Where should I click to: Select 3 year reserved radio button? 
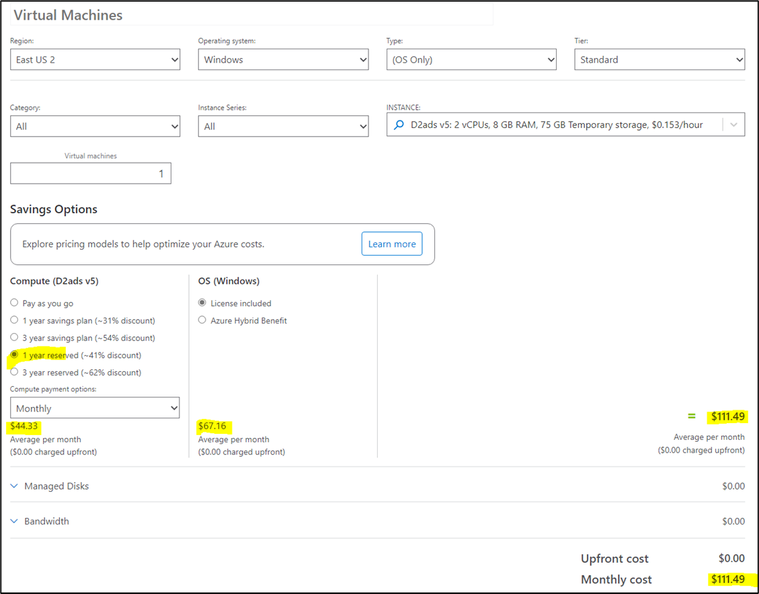click(14, 372)
